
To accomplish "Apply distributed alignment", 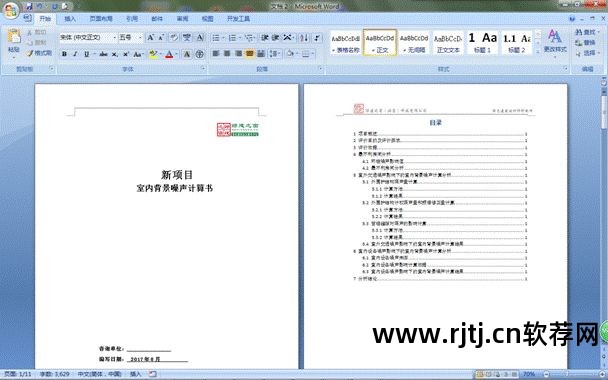I will (x=261, y=54).
